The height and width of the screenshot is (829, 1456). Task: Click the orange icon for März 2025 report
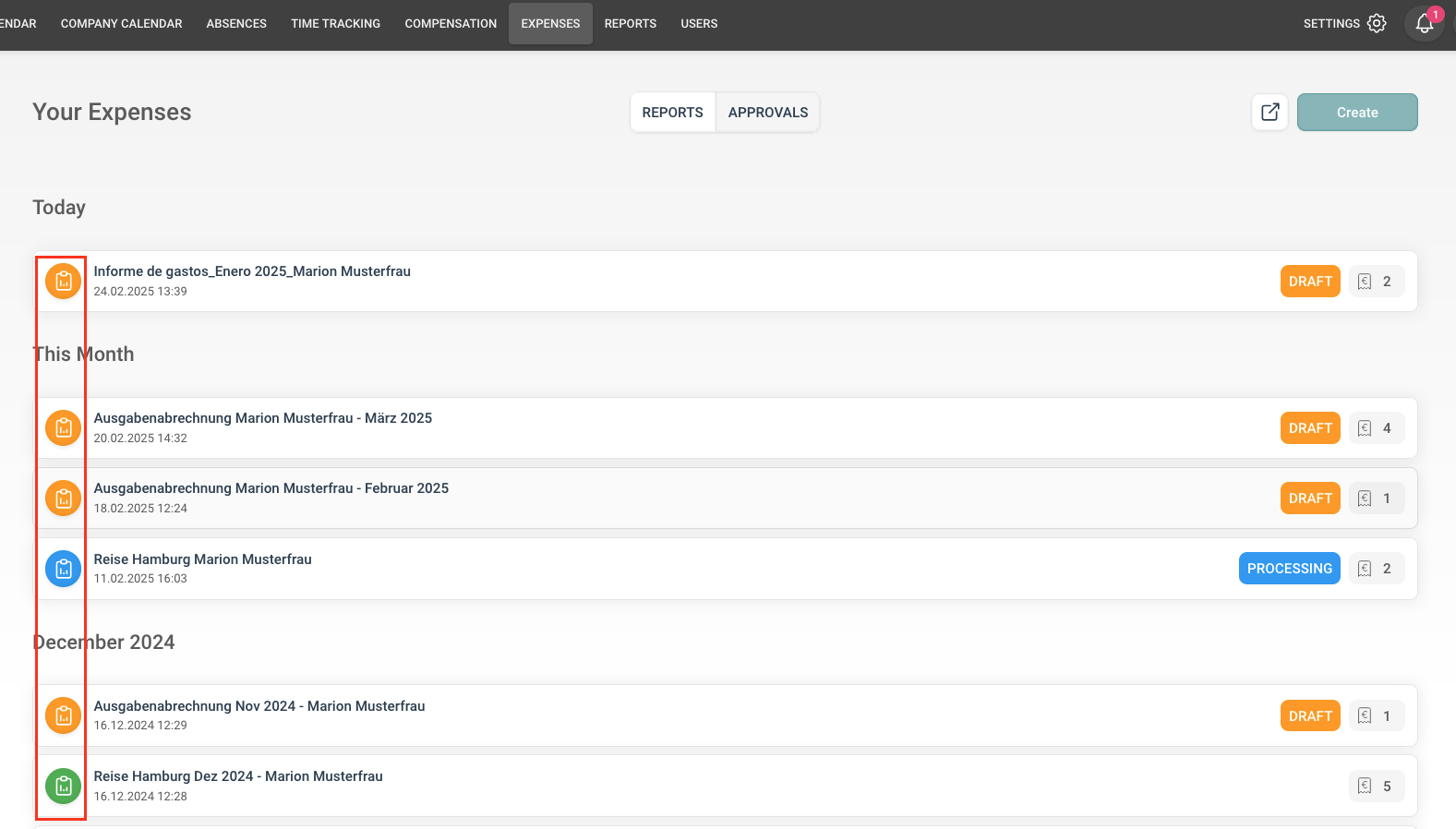[x=63, y=428]
